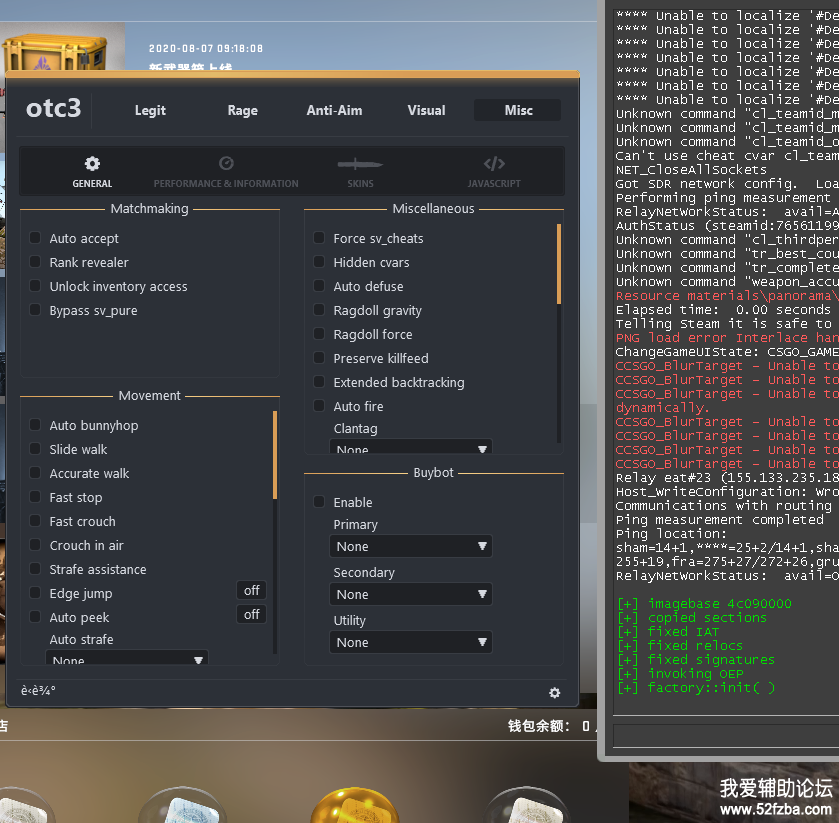This screenshot has height=823, width=839.
Task: Expand the Primary weapon dropdown
Action: click(411, 546)
